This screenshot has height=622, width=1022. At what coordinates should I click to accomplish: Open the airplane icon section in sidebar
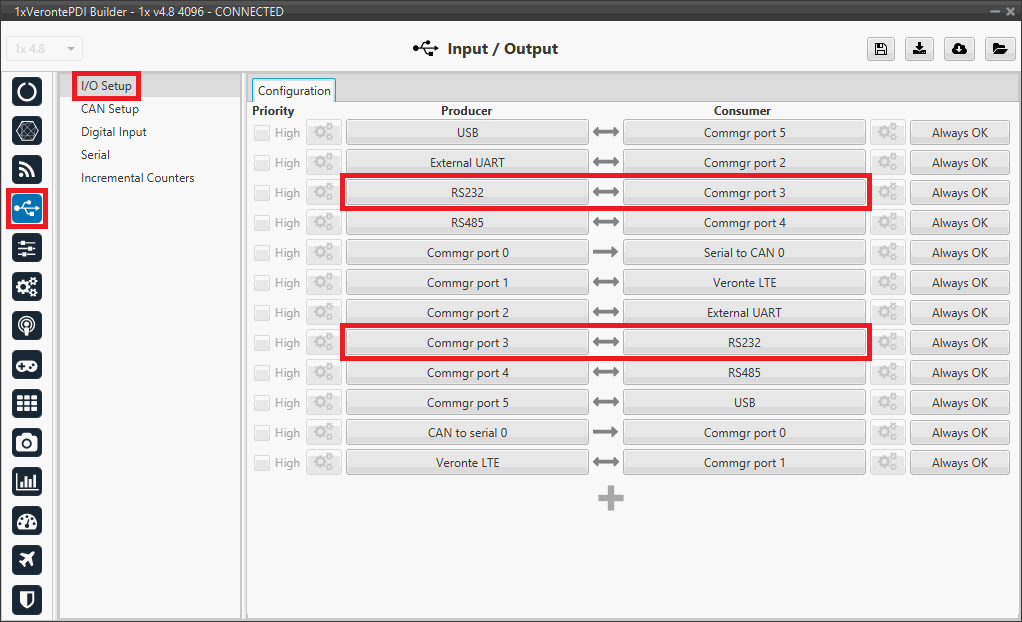click(x=27, y=559)
